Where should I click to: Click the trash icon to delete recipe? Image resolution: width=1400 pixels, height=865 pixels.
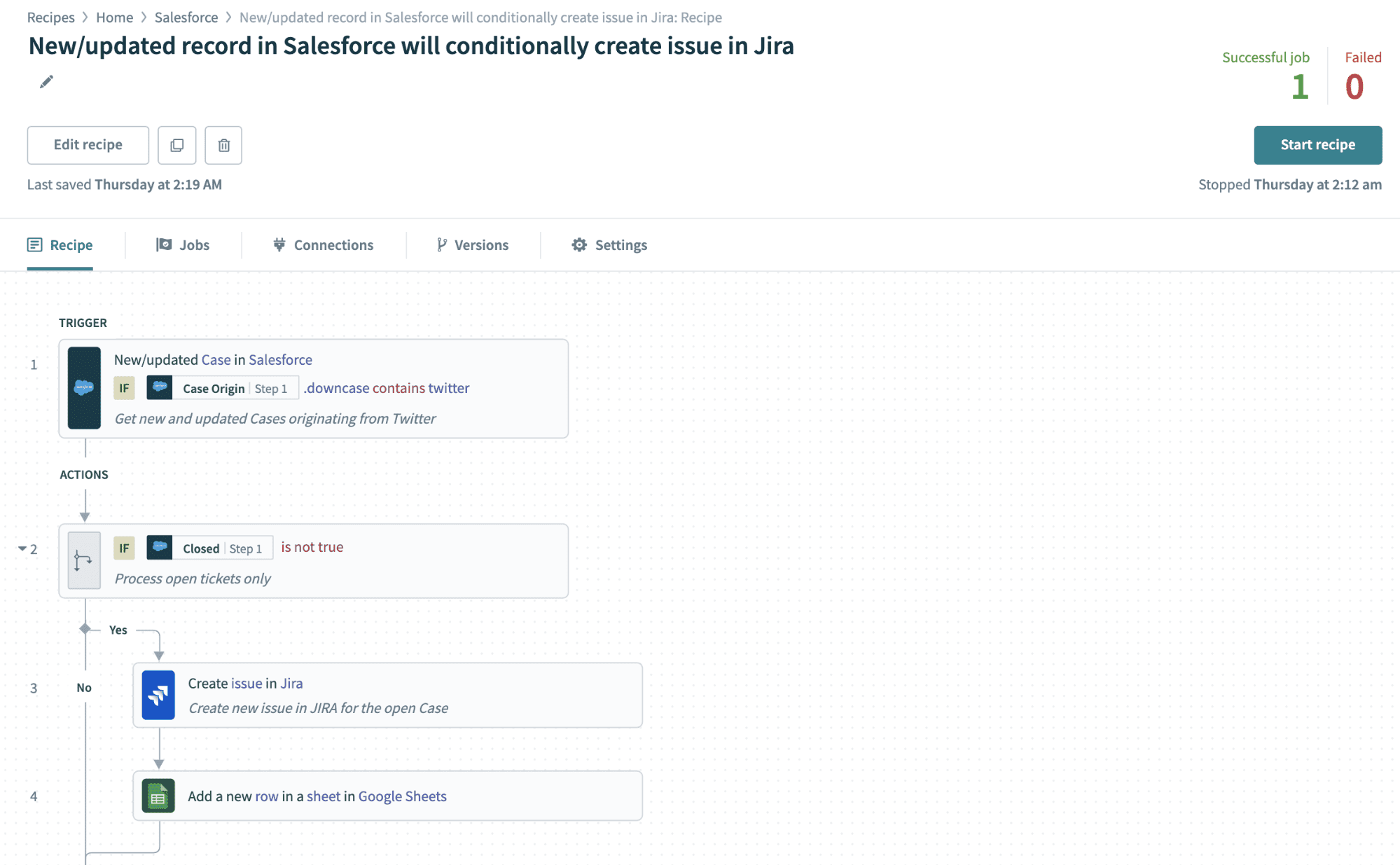223,145
